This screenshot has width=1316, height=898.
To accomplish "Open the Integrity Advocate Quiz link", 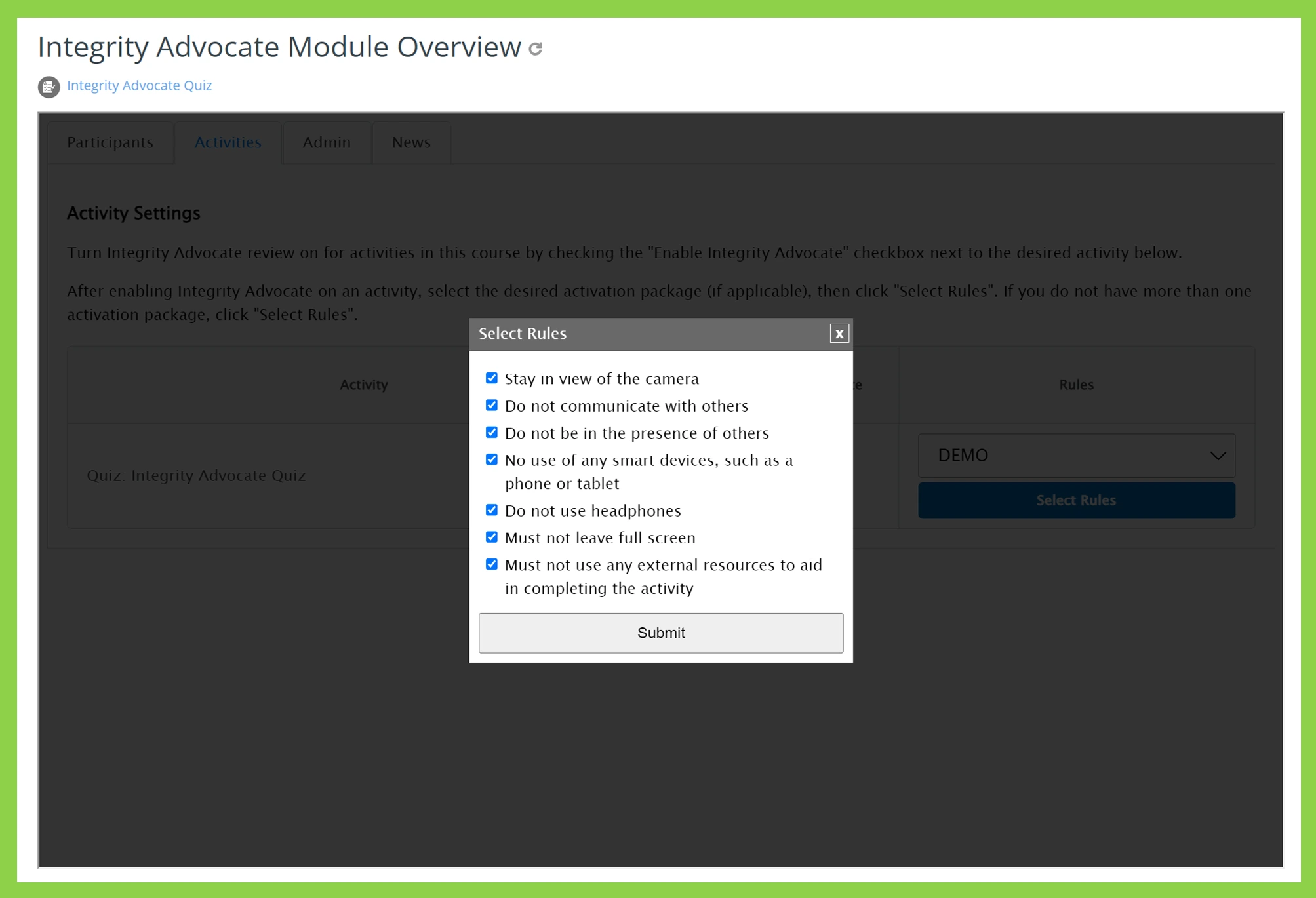I will coord(139,86).
